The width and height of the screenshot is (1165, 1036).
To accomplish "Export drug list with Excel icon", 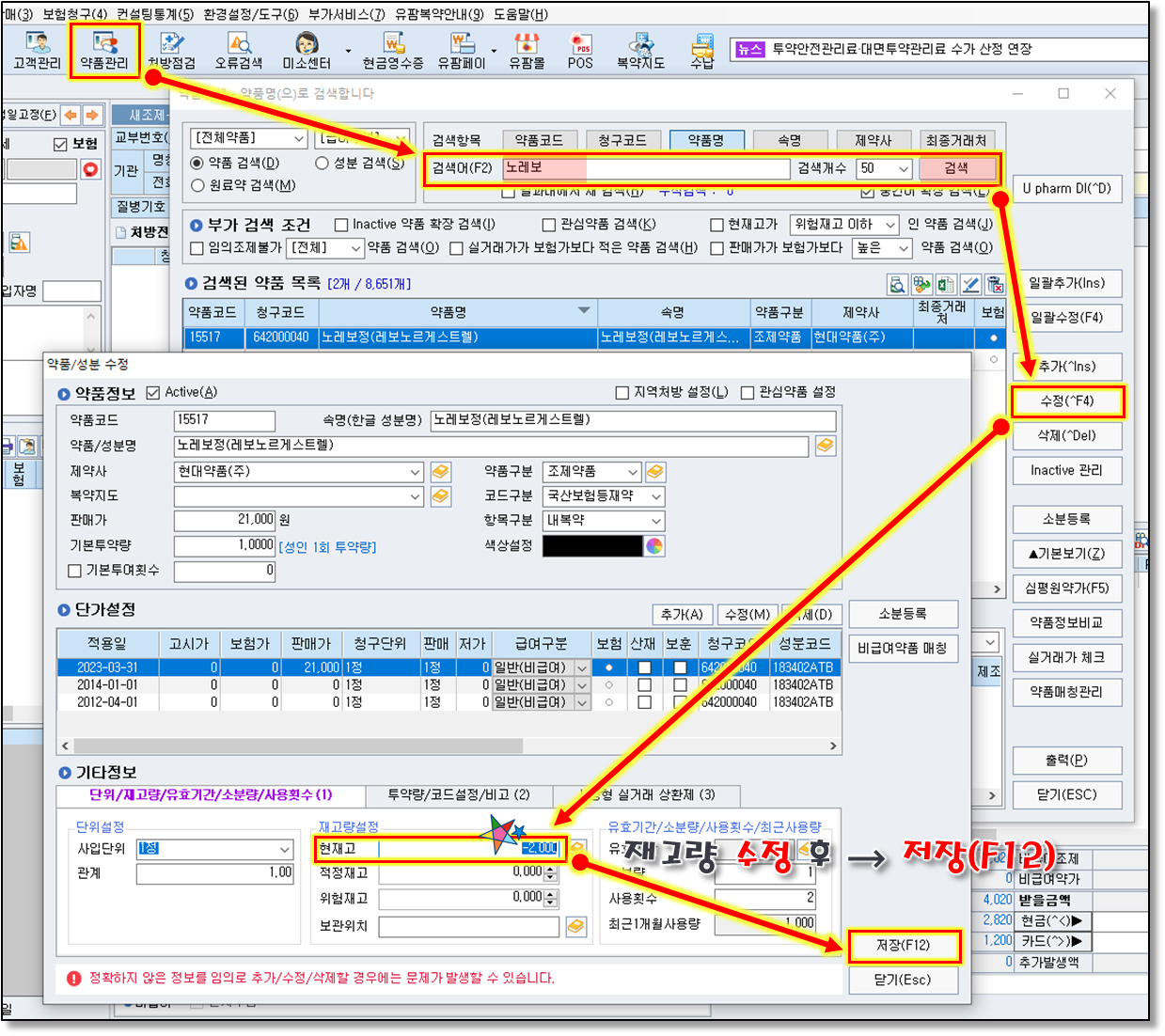I will [x=946, y=284].
